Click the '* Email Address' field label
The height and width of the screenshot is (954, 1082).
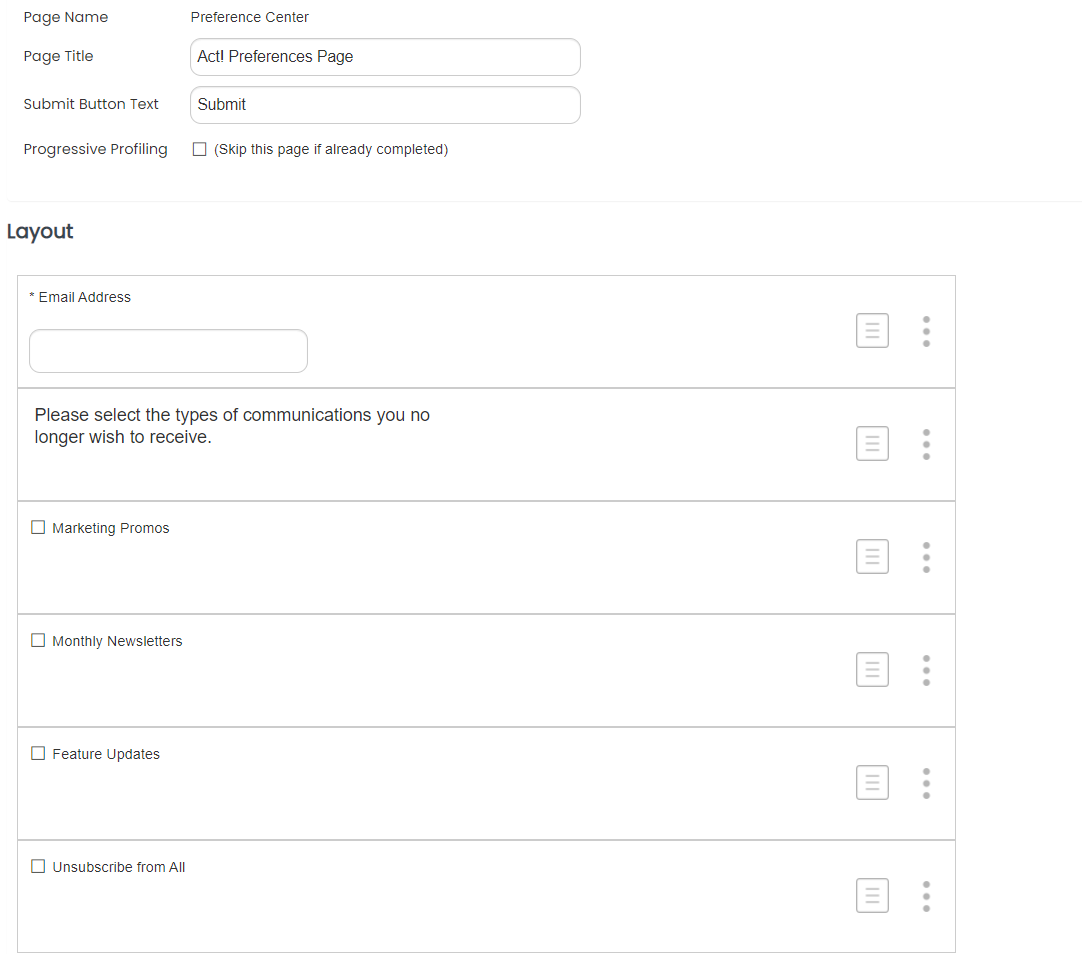80,297
